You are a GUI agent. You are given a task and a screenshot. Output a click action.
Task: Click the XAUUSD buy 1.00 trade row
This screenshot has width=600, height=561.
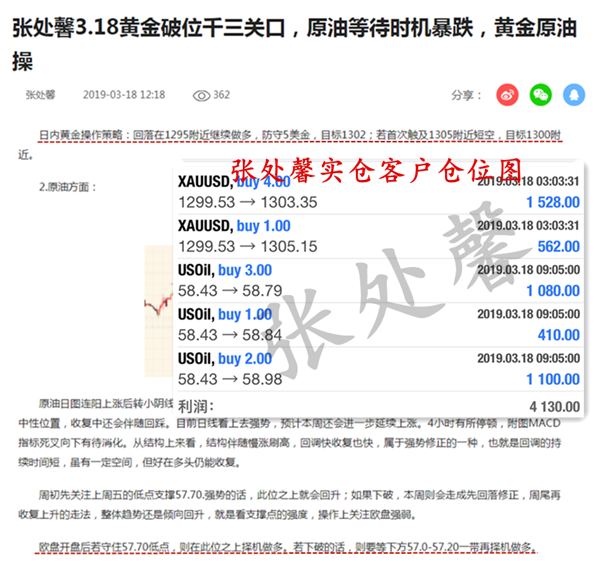pyautogui.click(x=378, y=236)
